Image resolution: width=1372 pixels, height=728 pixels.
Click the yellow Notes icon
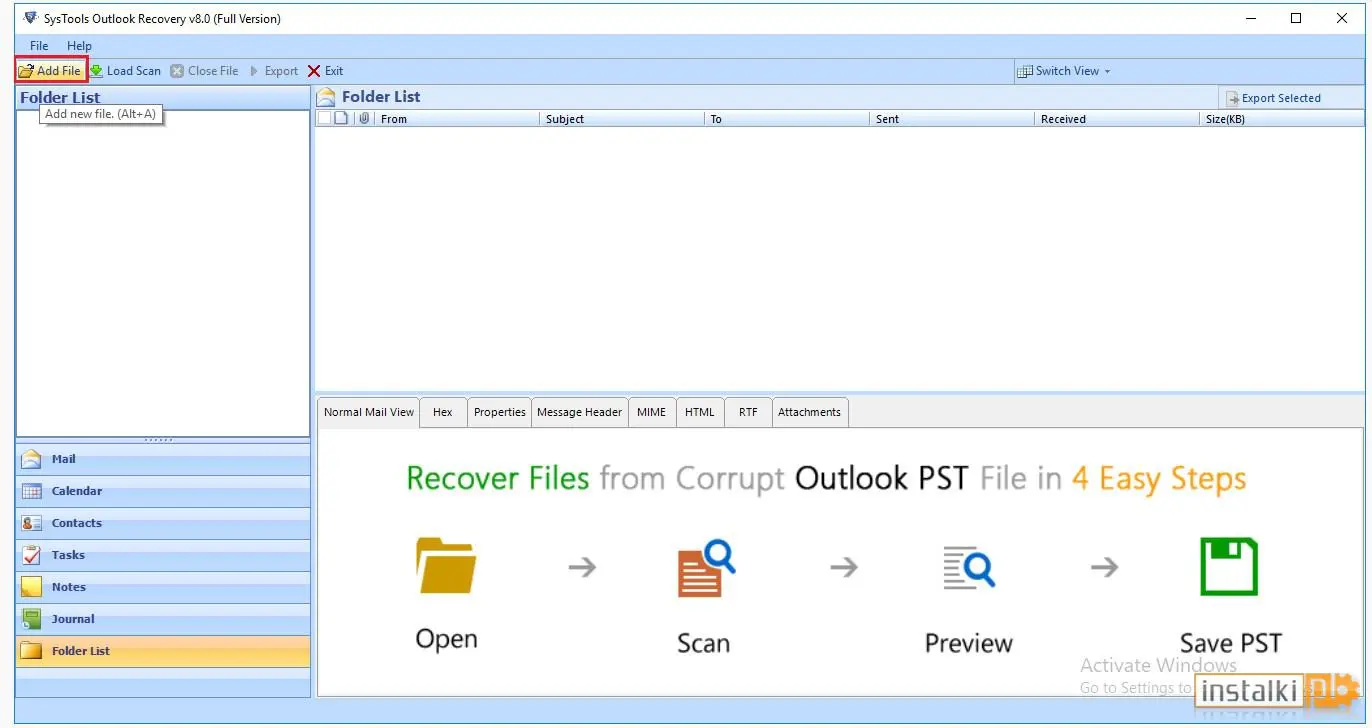coord(32,587)
